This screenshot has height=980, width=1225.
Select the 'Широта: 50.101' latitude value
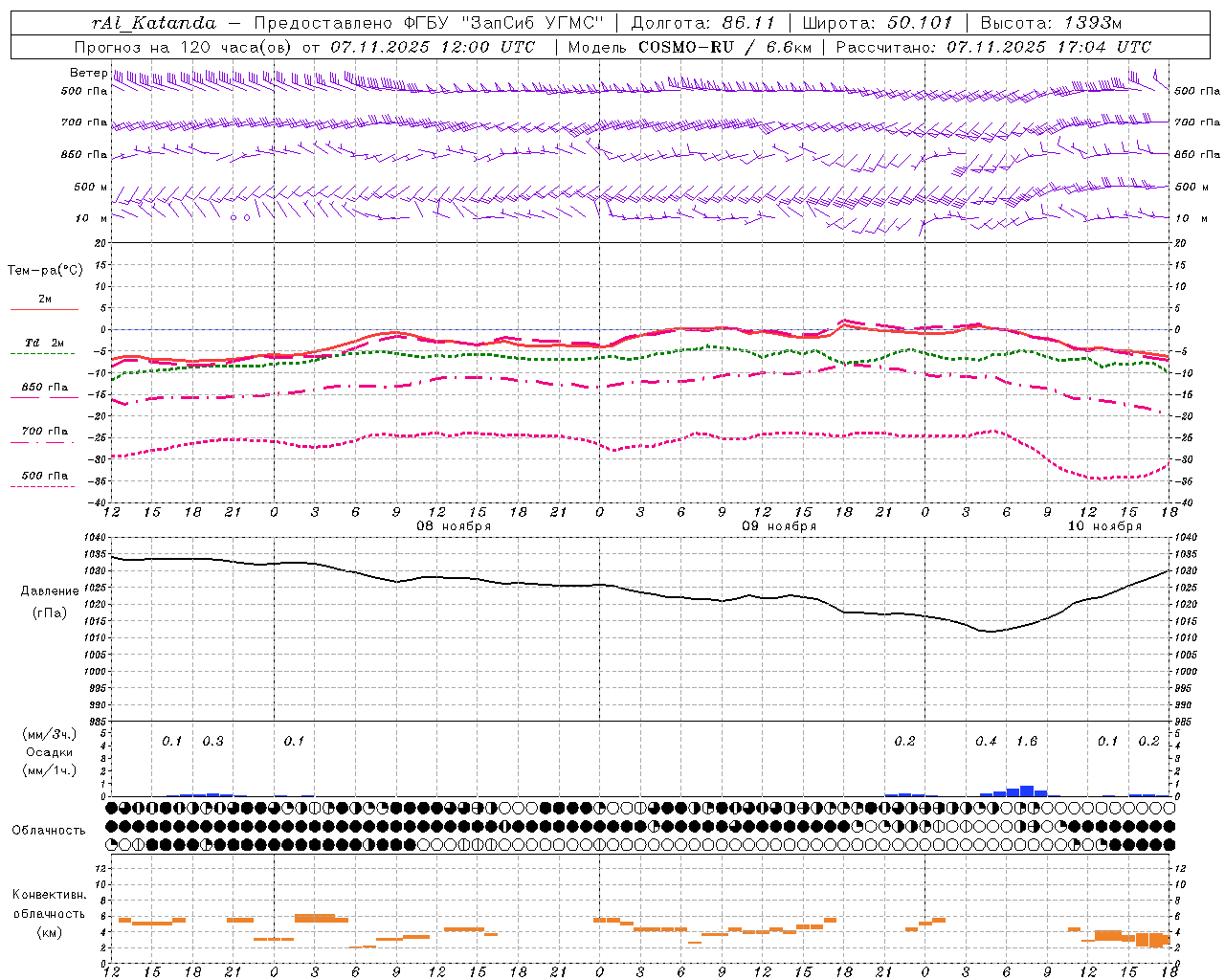pos(878,23)
